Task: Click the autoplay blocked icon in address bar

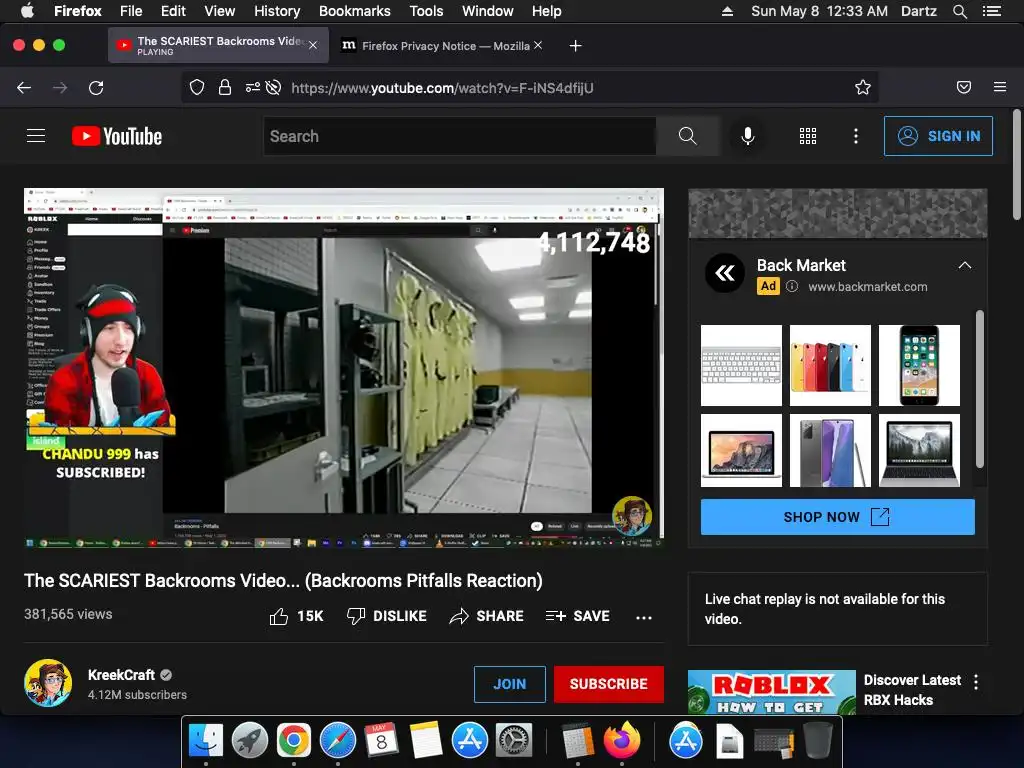Action: point(274,88)
